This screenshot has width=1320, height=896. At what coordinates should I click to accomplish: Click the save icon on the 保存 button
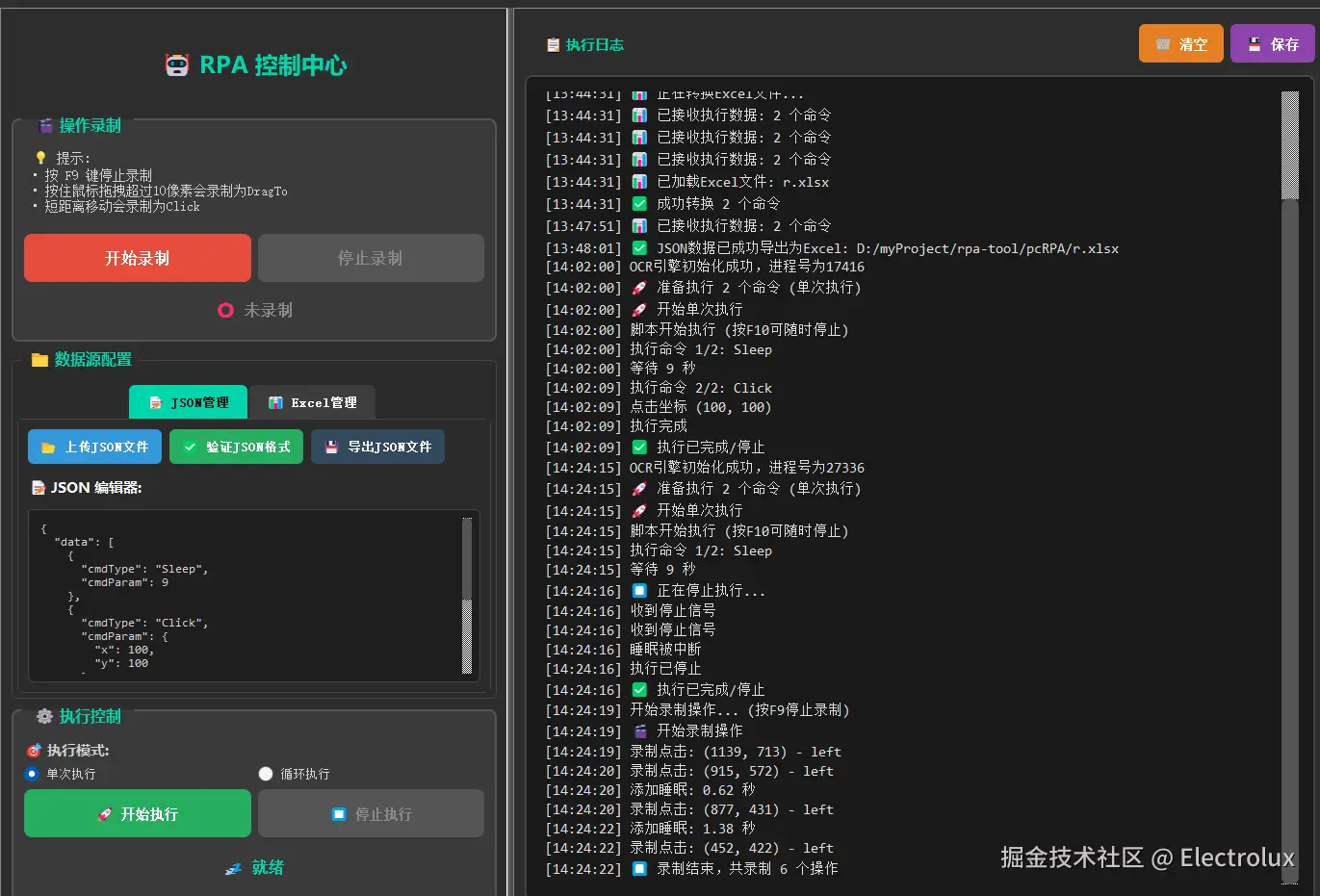click(x=1254, y=43)
